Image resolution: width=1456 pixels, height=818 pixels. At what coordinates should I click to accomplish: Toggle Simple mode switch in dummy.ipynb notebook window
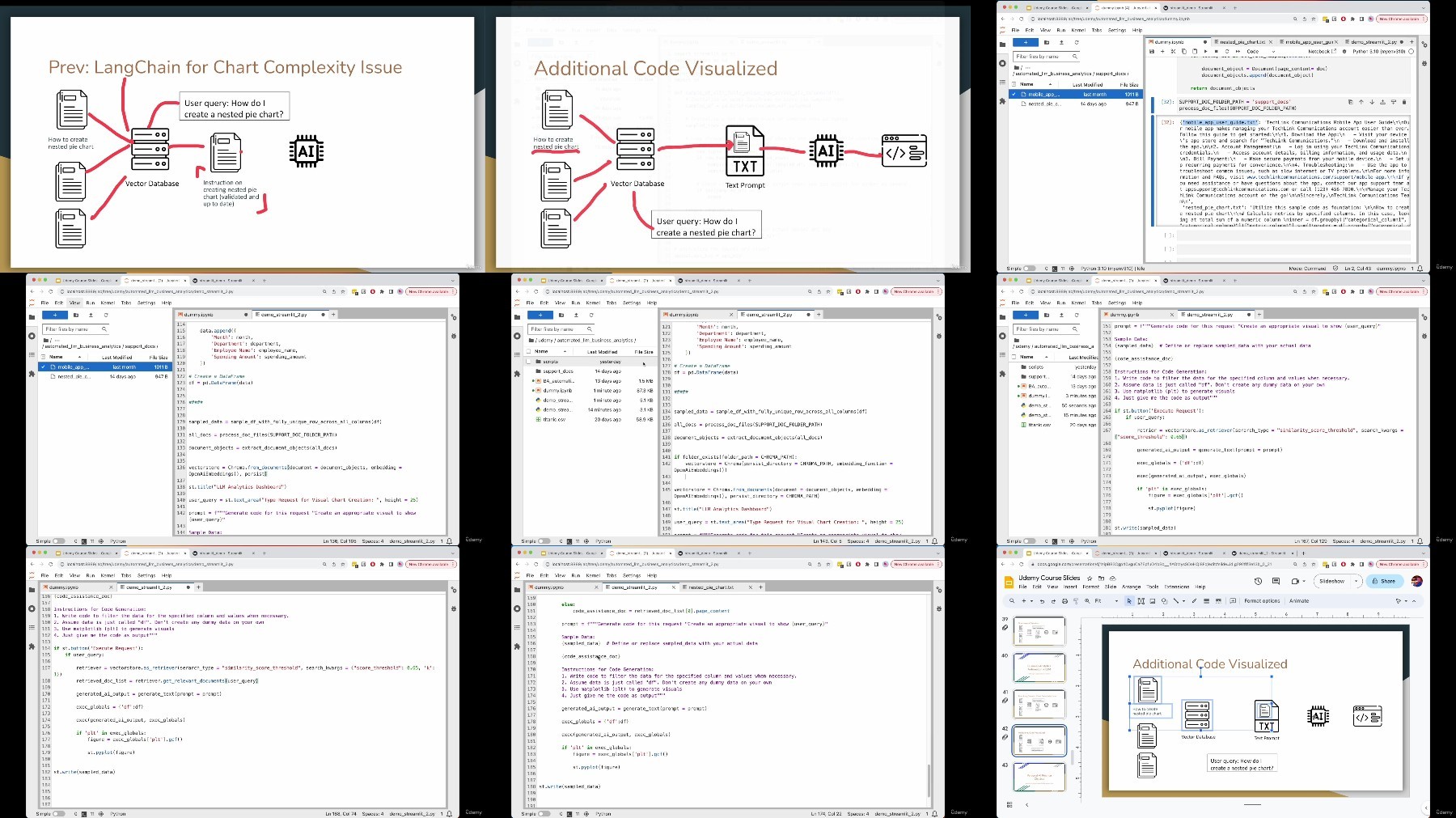[x=1029, y=268]
